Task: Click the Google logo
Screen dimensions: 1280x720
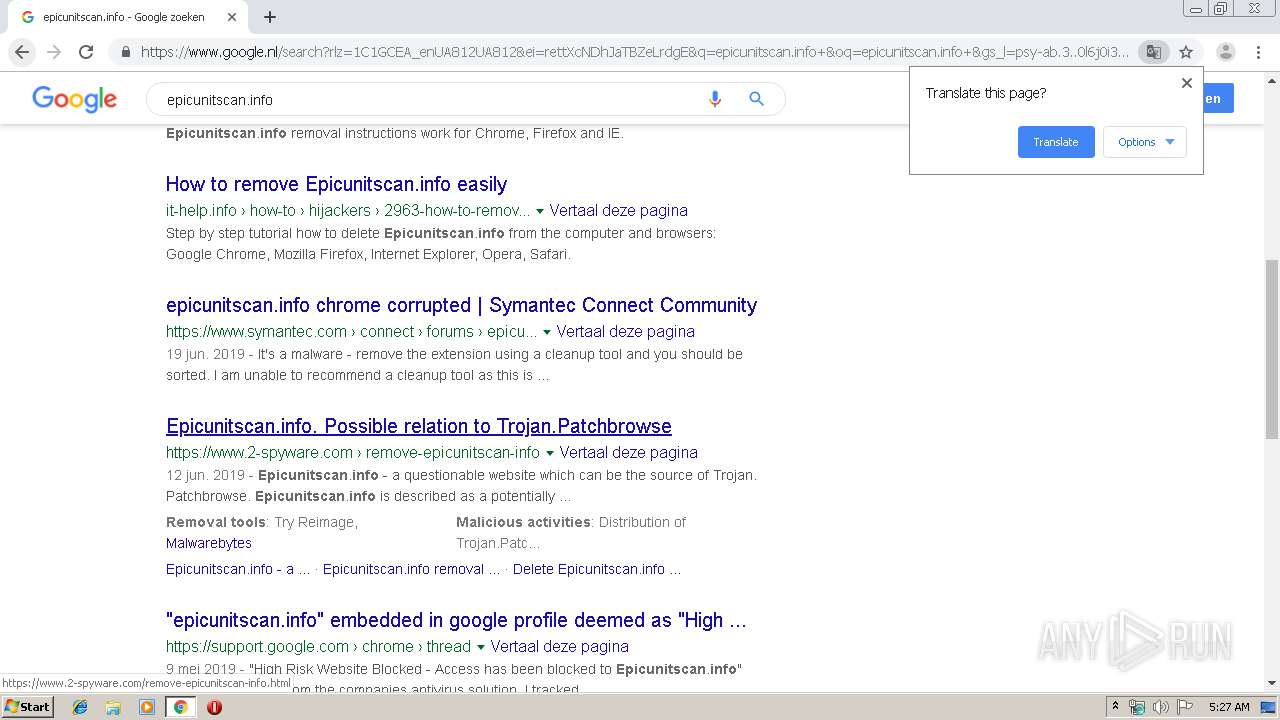Action: click(x=75, y=99)
